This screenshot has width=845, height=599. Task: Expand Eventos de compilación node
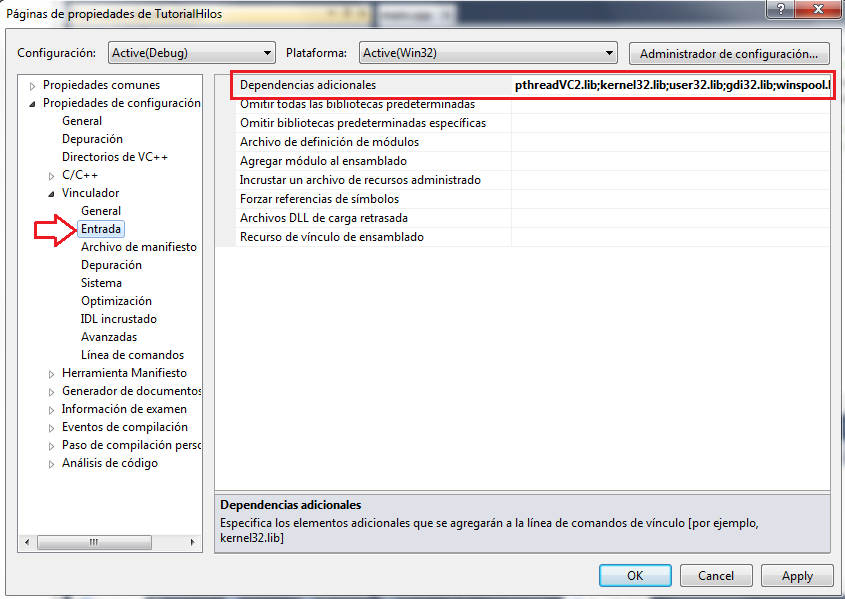(52, 428)
